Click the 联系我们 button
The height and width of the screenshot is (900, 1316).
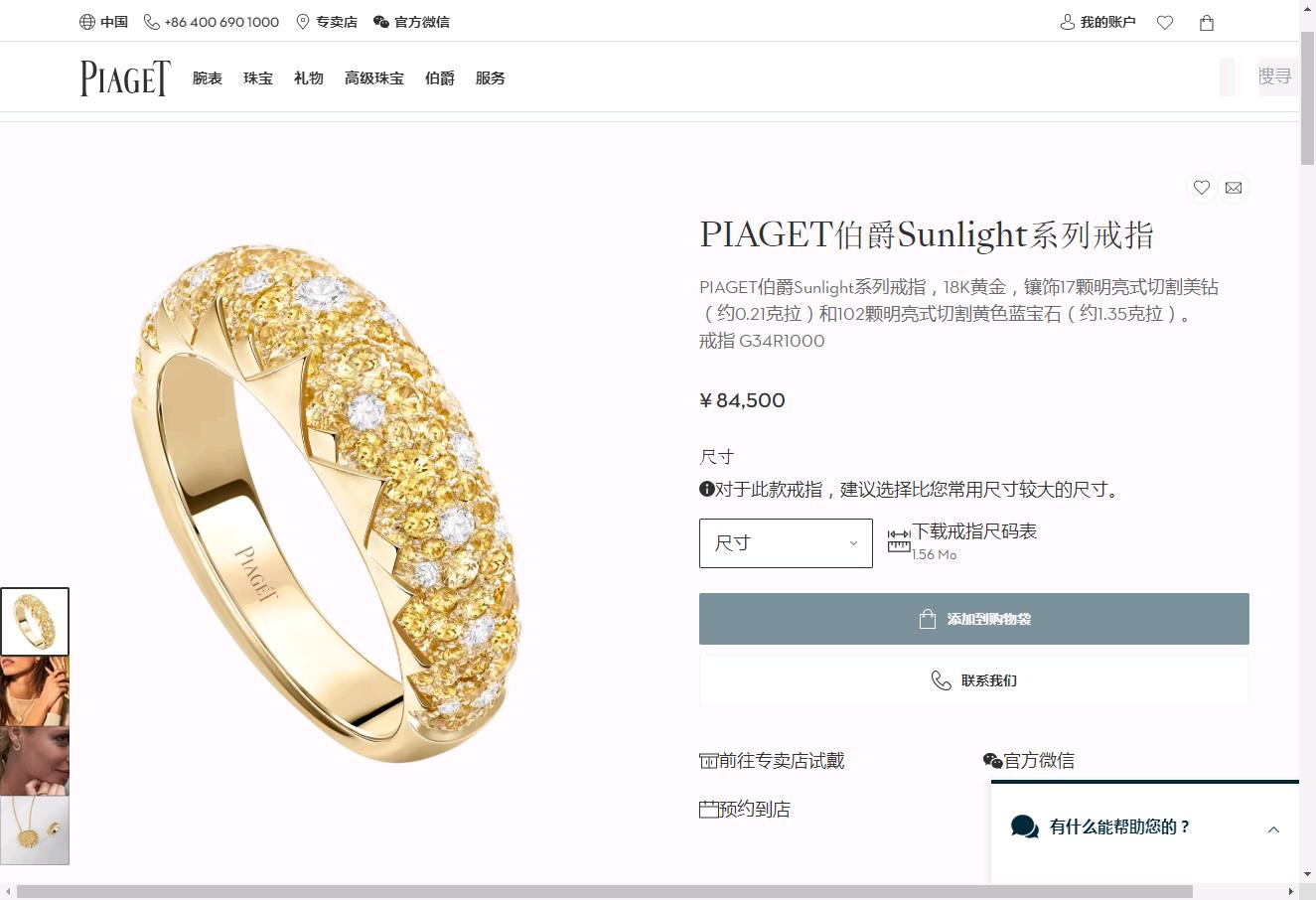[x=974, y=680]
